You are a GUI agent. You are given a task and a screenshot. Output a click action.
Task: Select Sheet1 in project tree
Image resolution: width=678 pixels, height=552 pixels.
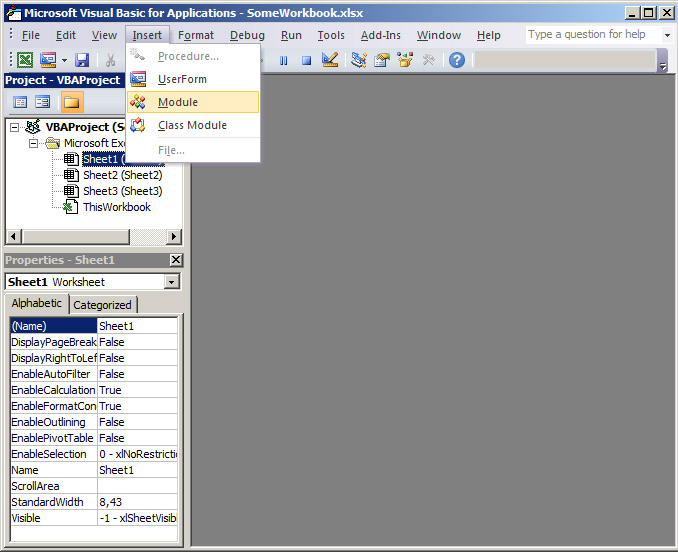[104, 159]
